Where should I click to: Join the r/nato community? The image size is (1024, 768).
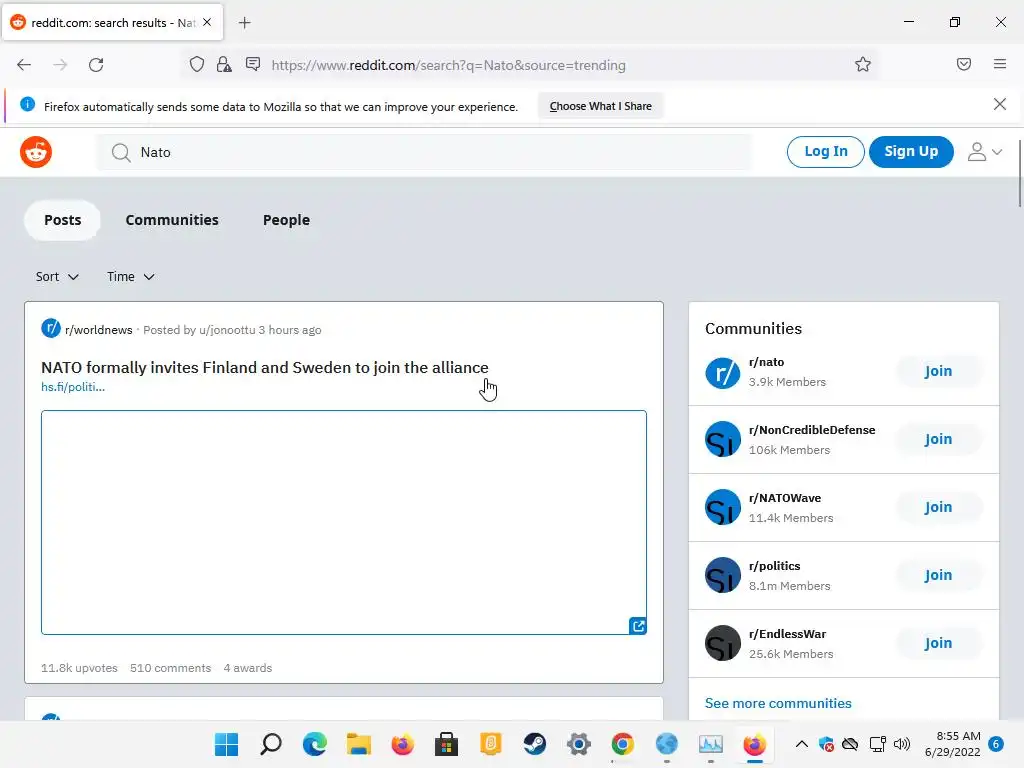click(938, 371)
